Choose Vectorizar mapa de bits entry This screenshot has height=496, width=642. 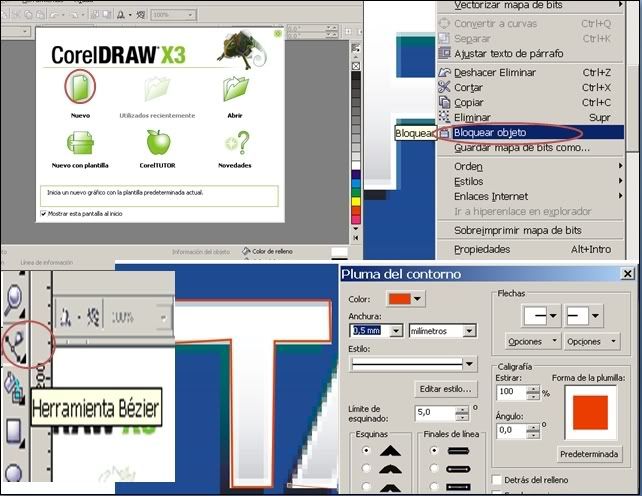point(531,5)
